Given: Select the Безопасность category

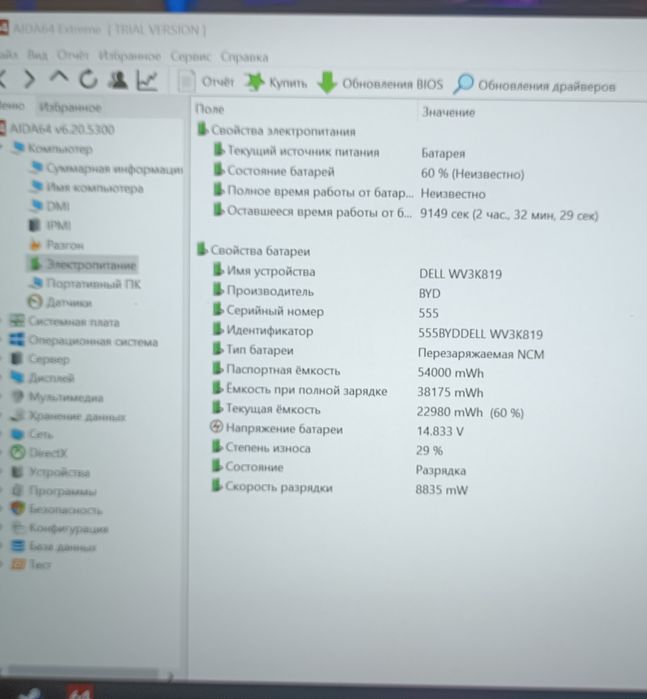Looking at the screenshot, I should tap(57, 509).
